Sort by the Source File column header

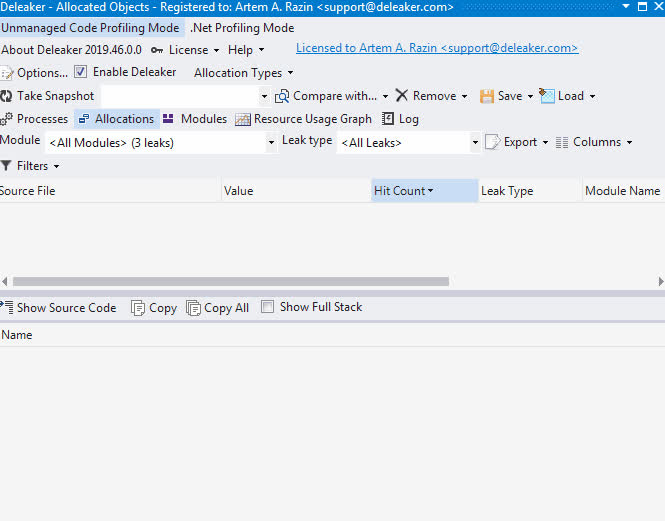(x=110, y=191)
